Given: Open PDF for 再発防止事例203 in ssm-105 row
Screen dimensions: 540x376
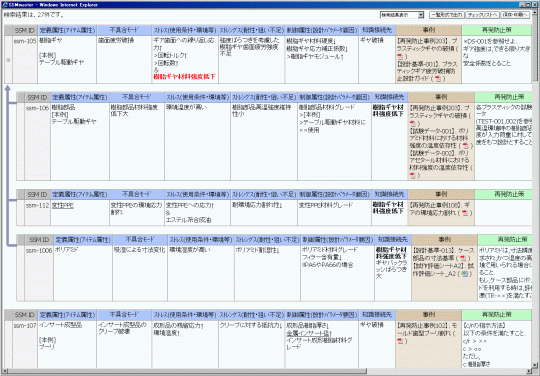Looking at the screenshot, I should pyautogui.click(x=400, y=56).
